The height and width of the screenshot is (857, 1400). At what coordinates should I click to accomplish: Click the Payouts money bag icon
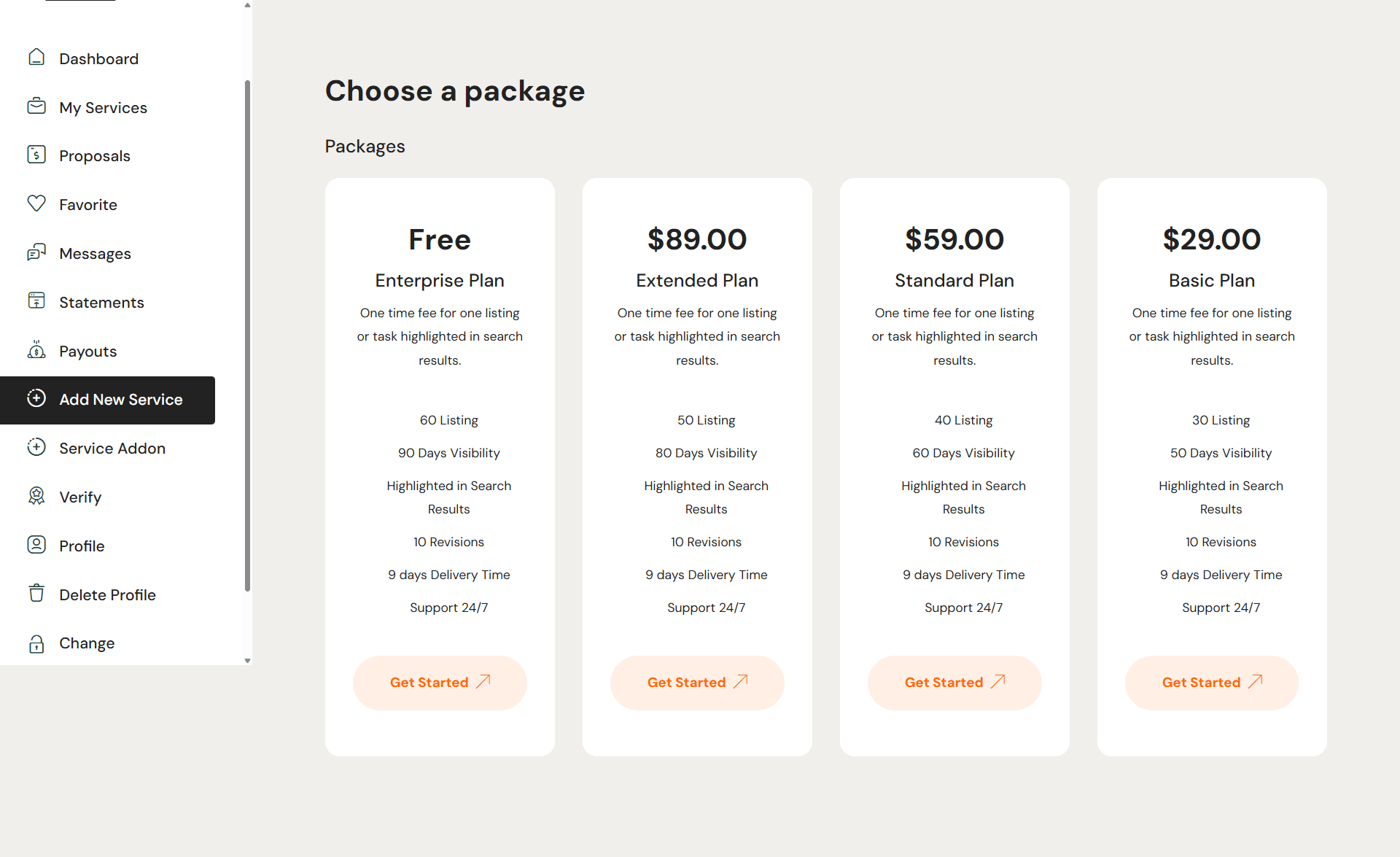click(36, 350)
